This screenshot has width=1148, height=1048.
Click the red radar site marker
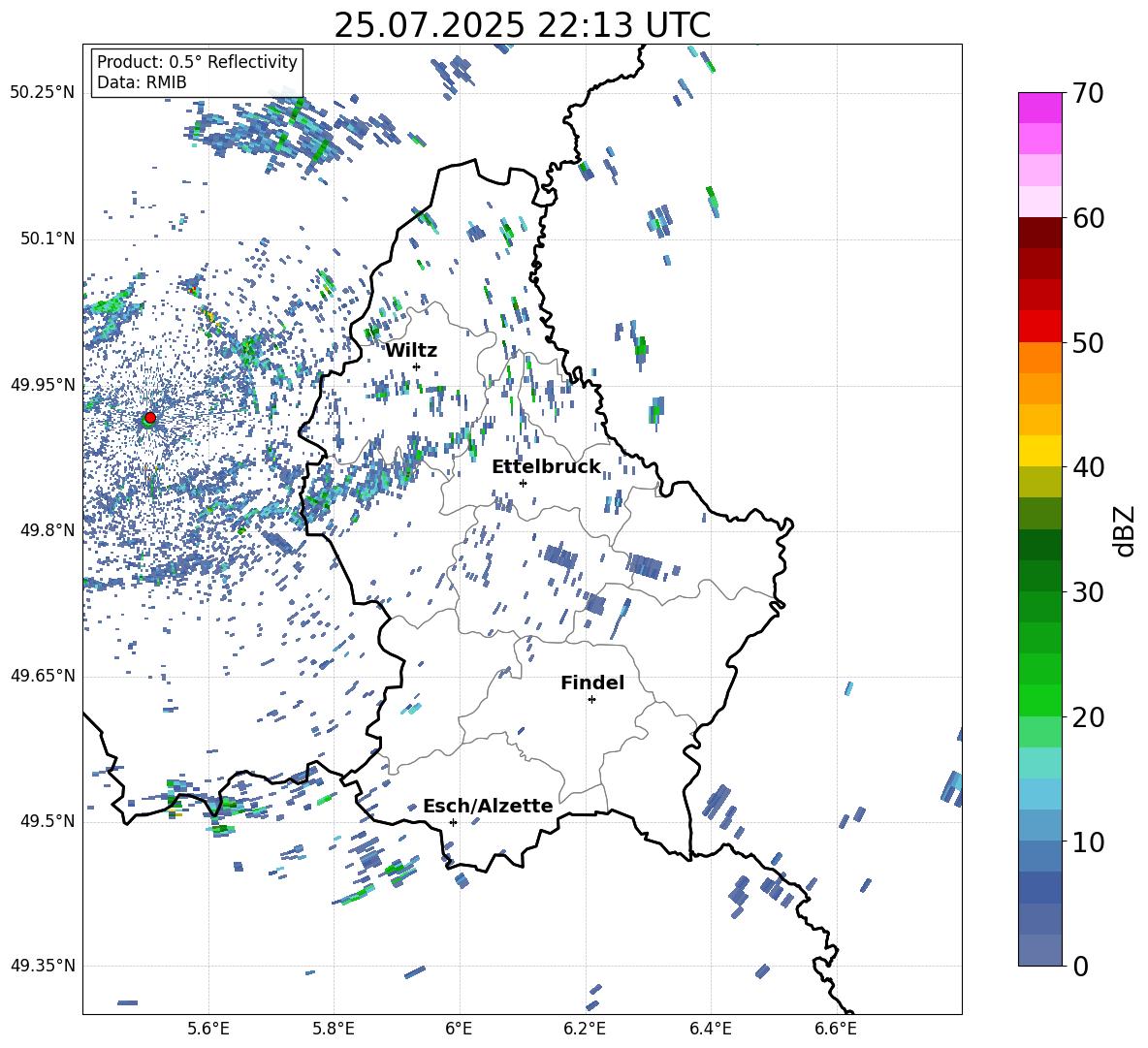(150, 417)
